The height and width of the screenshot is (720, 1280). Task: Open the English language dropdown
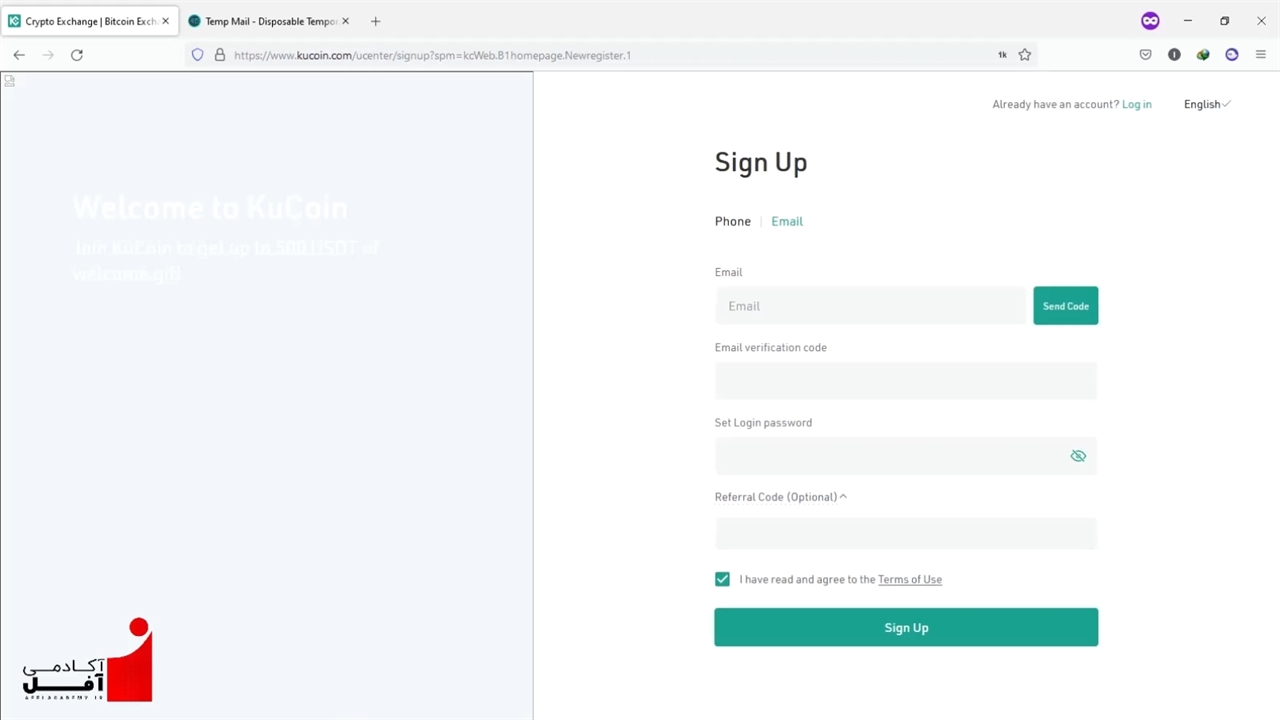[x=1207, y=104]
